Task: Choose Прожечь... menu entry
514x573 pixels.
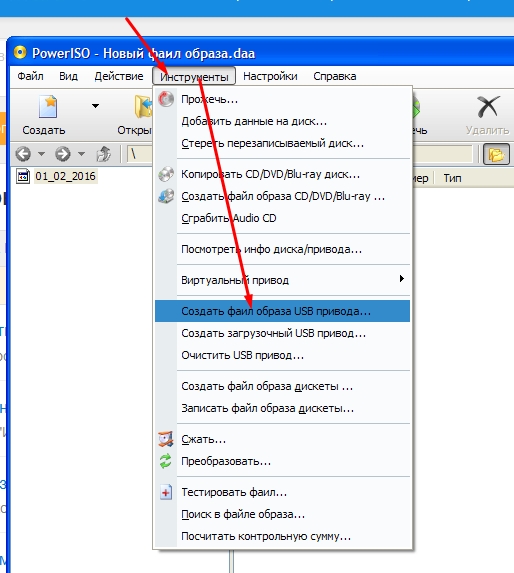Action: pos(282,99)
